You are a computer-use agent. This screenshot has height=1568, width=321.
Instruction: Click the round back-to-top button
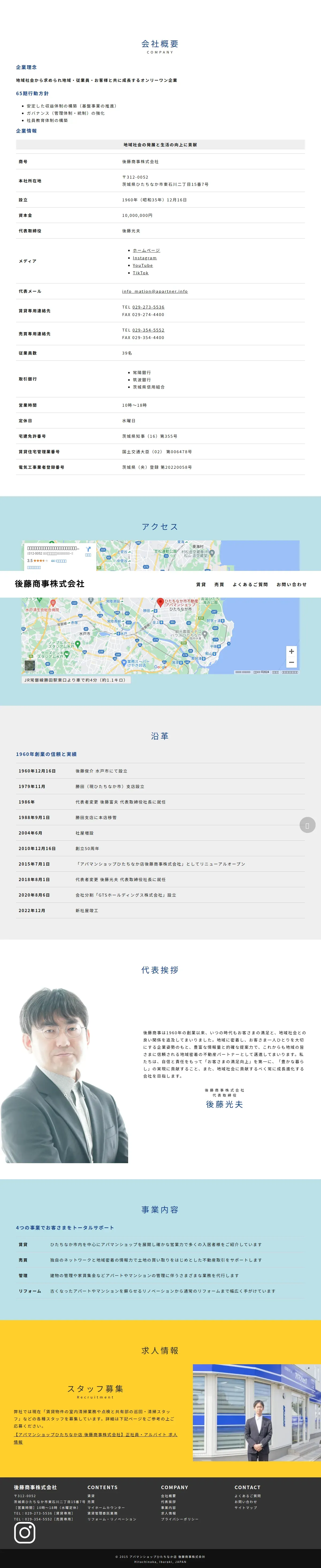pyautogui.click(x=307, y=825)
